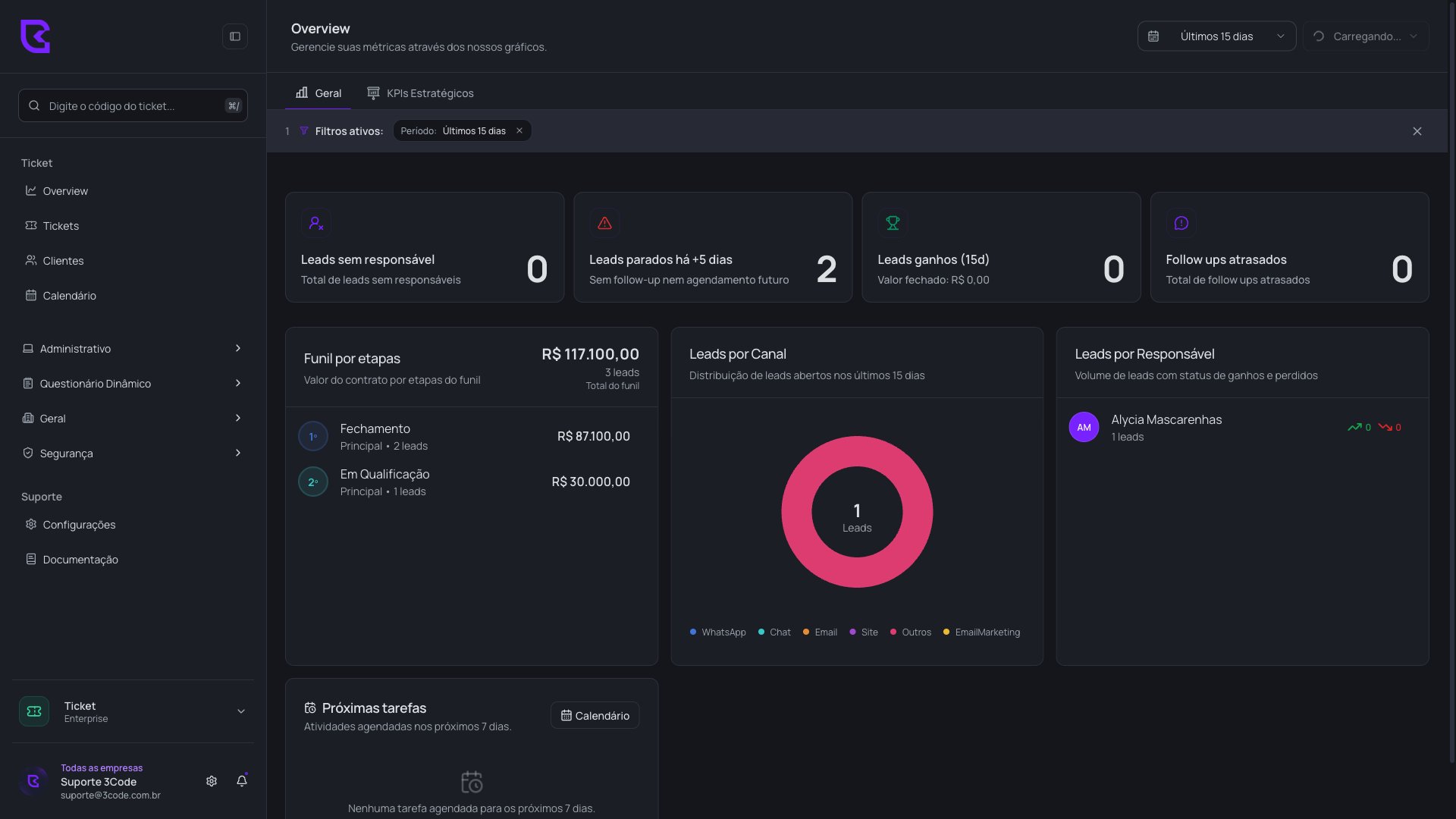
Task: Open settings gear next to Suporte 3Code
Action: 212,781
